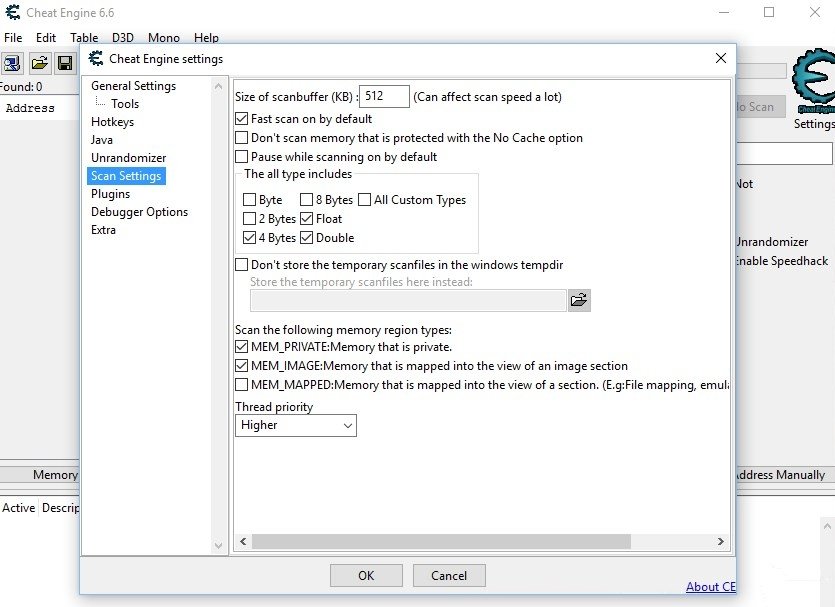
Task: Click Cheat Engine settings dialog title icon
Action: 96,59
